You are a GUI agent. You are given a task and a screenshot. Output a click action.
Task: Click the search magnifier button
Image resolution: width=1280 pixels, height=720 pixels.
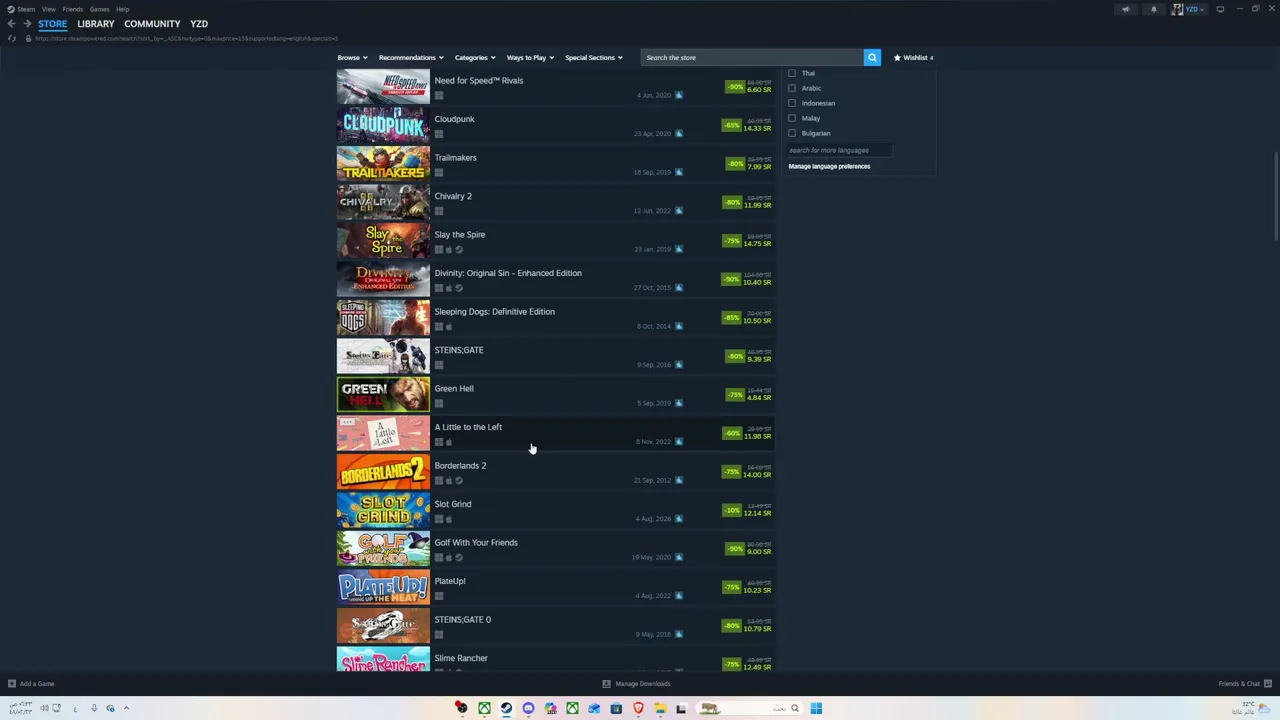coord(872,58)
